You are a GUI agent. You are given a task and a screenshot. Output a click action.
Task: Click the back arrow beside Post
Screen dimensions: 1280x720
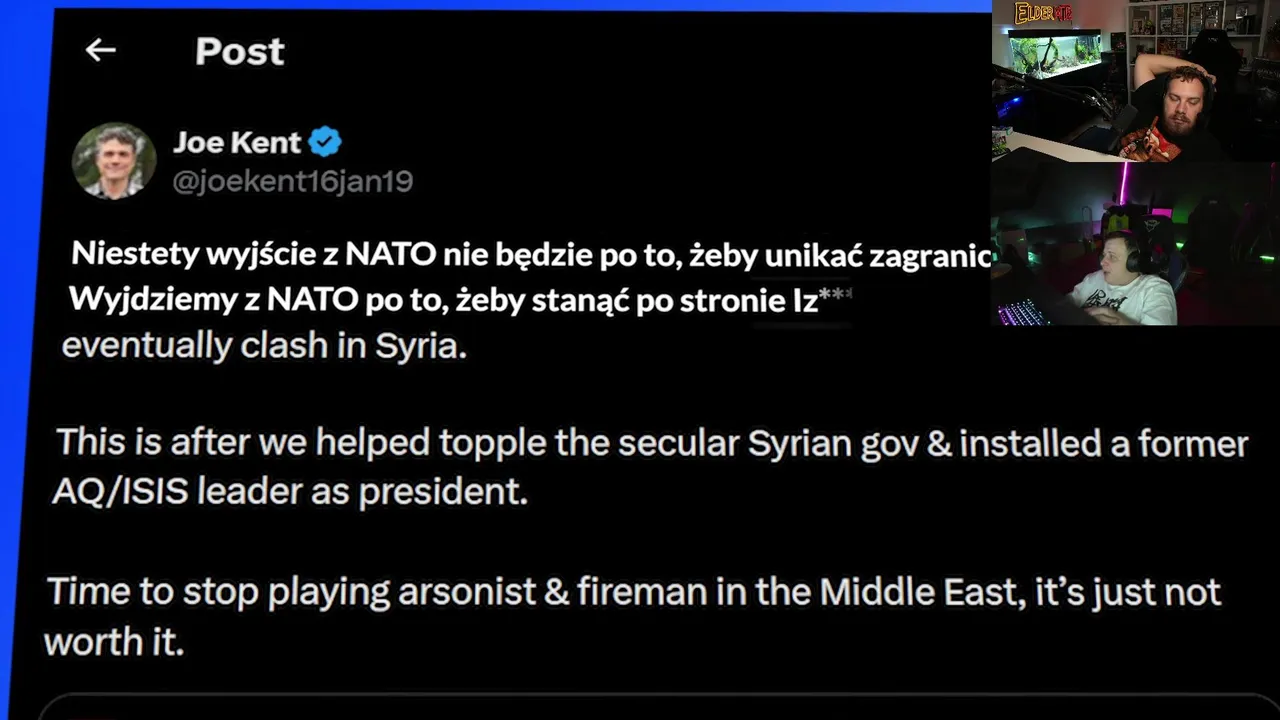[100, 50]
